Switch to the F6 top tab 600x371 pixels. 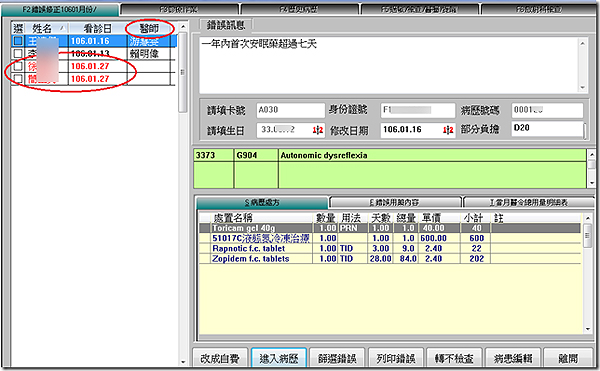539,9
